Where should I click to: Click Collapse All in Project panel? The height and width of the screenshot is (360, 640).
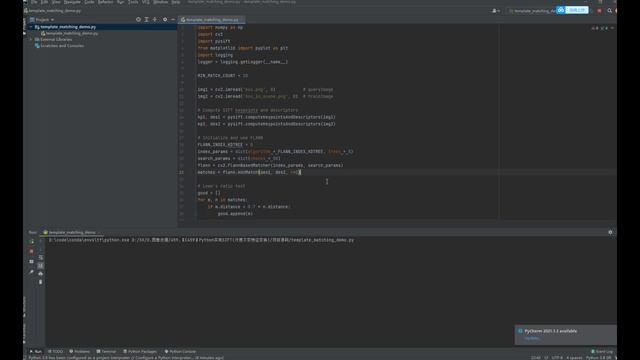[x=155, y=20]
